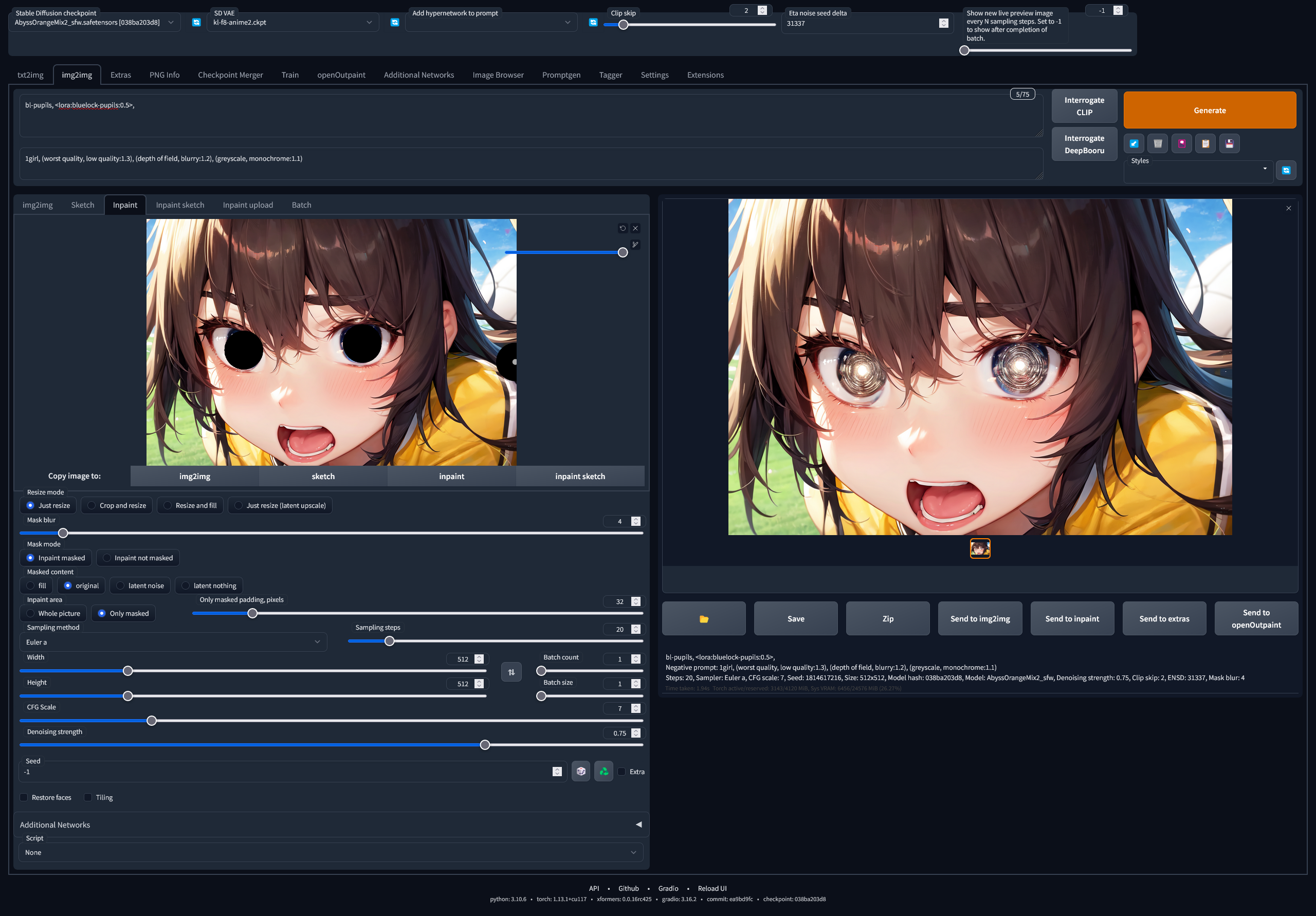Click the trash can clear prompt icon
The width and height of the screenshot is (1316, 916).
coord(1157,143)
